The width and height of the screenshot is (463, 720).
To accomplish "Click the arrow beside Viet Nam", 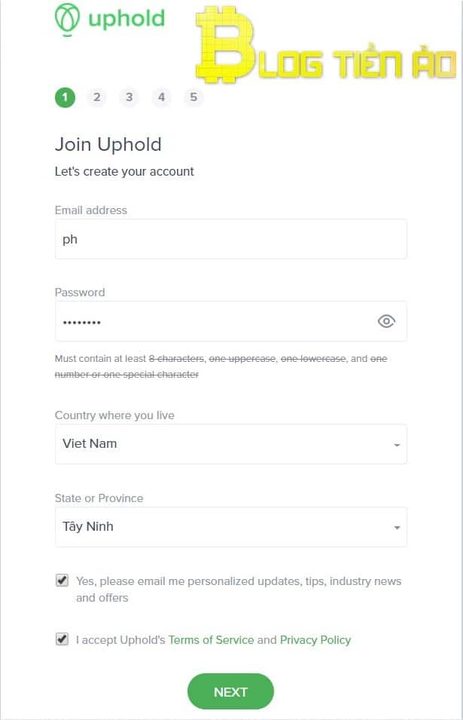I will pos(397,445).
